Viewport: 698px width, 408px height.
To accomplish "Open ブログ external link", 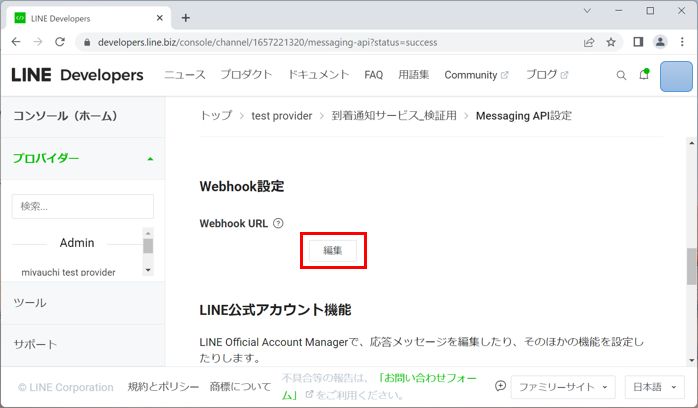I will coord(547,75).
